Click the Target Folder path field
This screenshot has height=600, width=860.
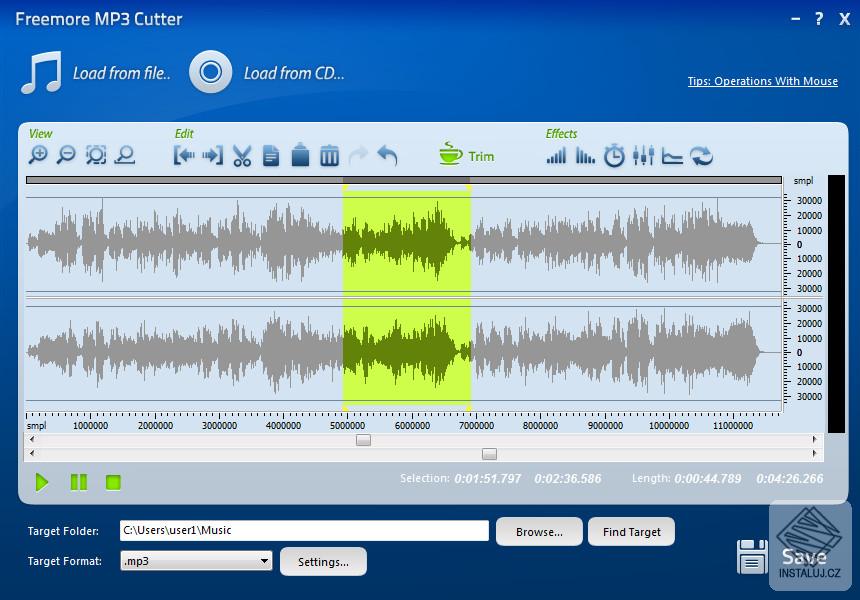click(x=304, y=530)
